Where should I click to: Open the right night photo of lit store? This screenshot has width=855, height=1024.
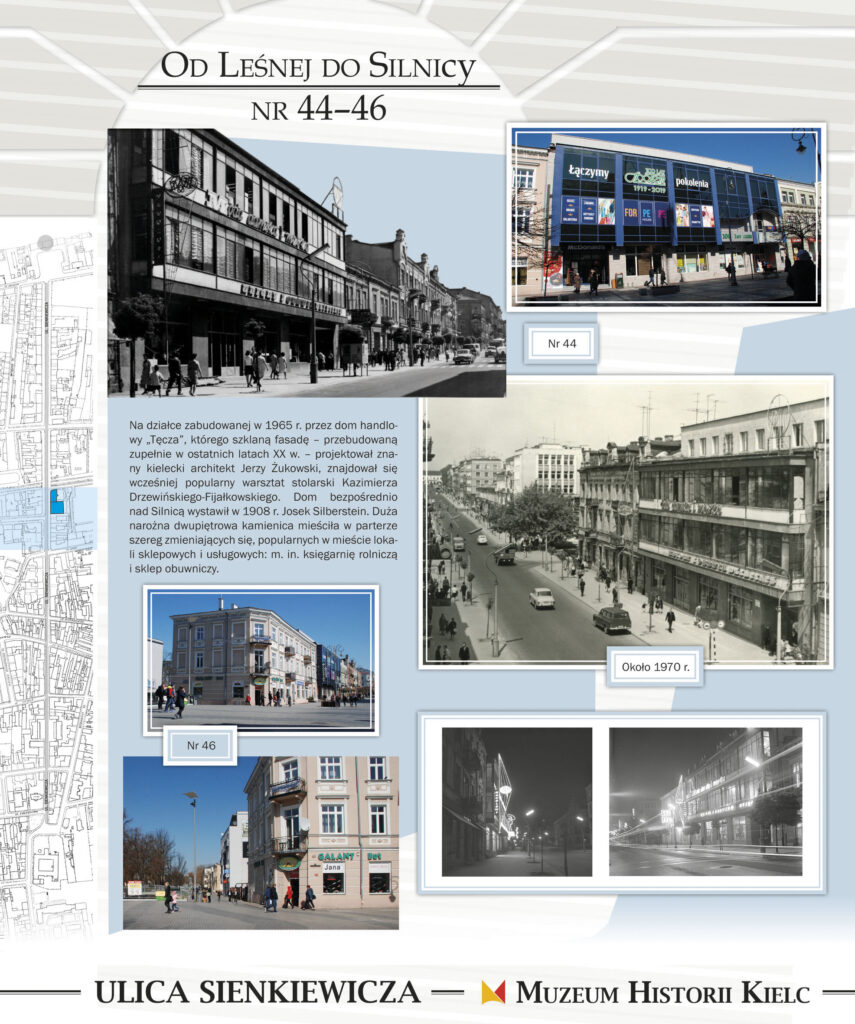coord(705,802)
